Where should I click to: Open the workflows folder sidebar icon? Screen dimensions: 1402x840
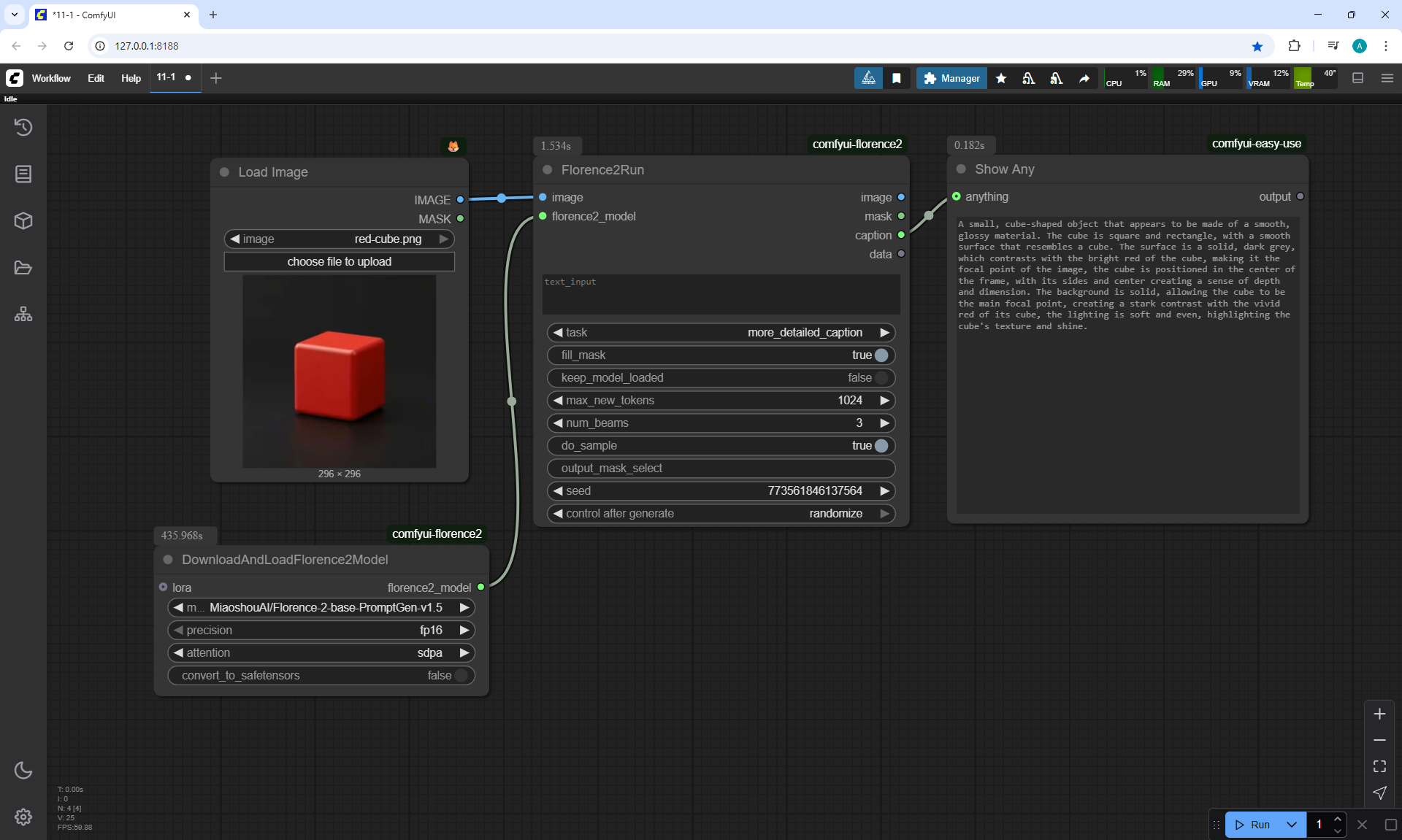coord(23,268)
